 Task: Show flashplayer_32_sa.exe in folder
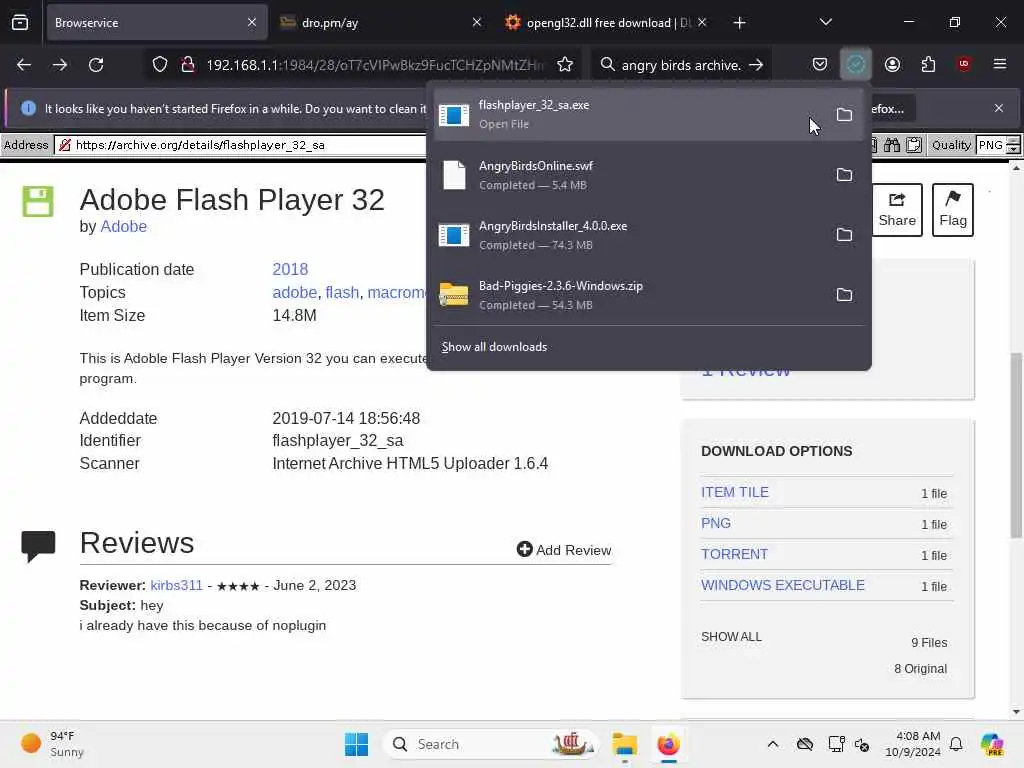844,114
